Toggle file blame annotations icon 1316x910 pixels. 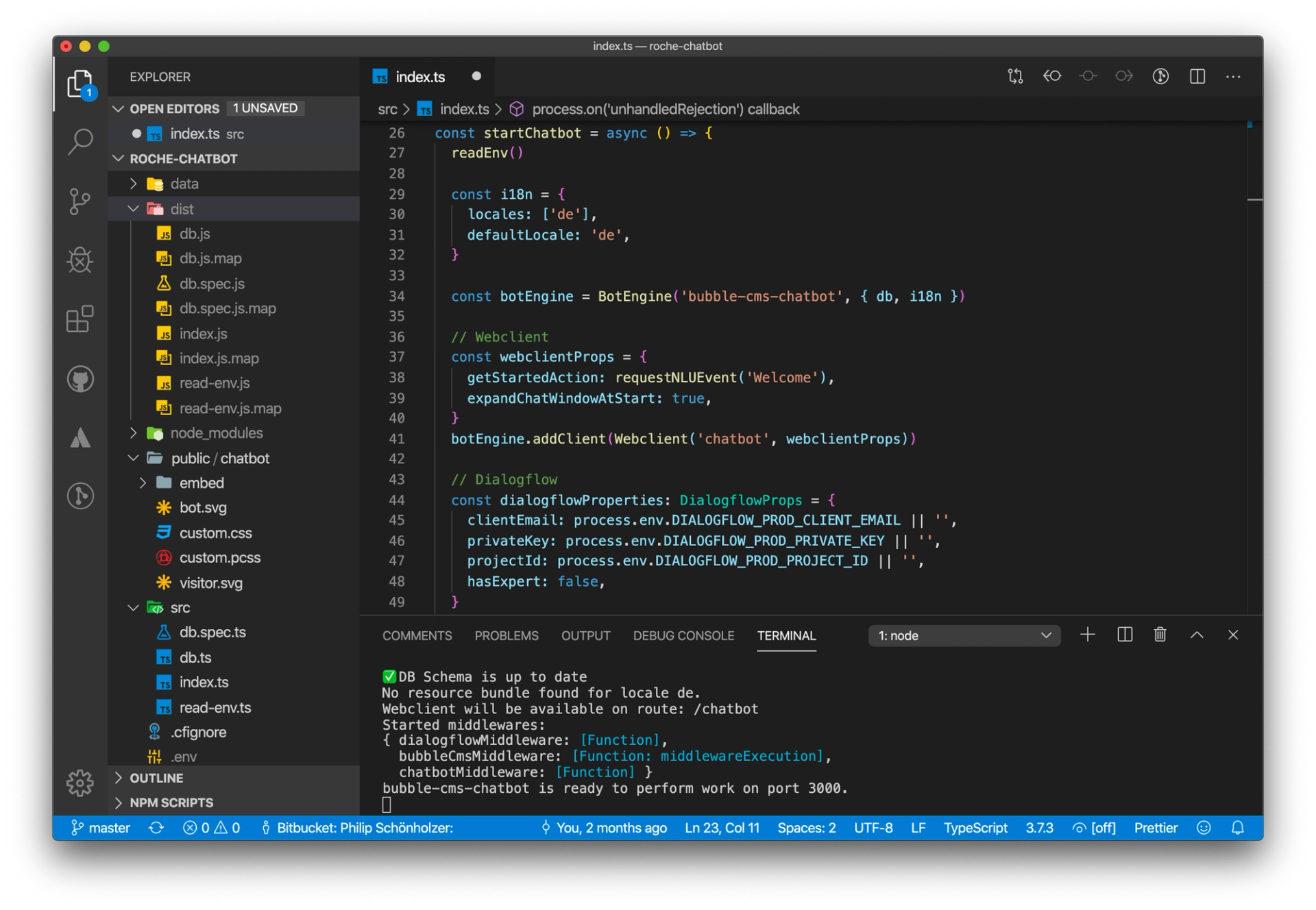pyautogui.click(x=1160, y=76)
